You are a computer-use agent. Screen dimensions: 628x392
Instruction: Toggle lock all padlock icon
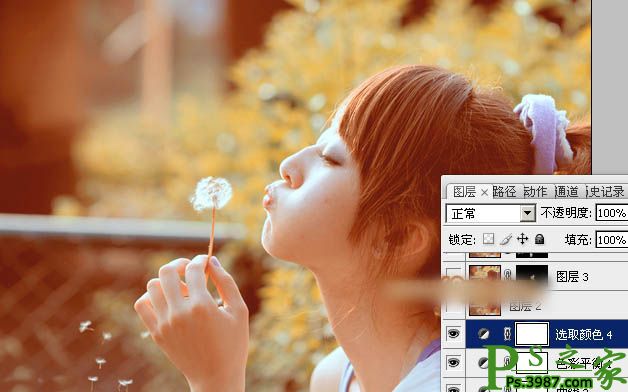tap(539, 239)
